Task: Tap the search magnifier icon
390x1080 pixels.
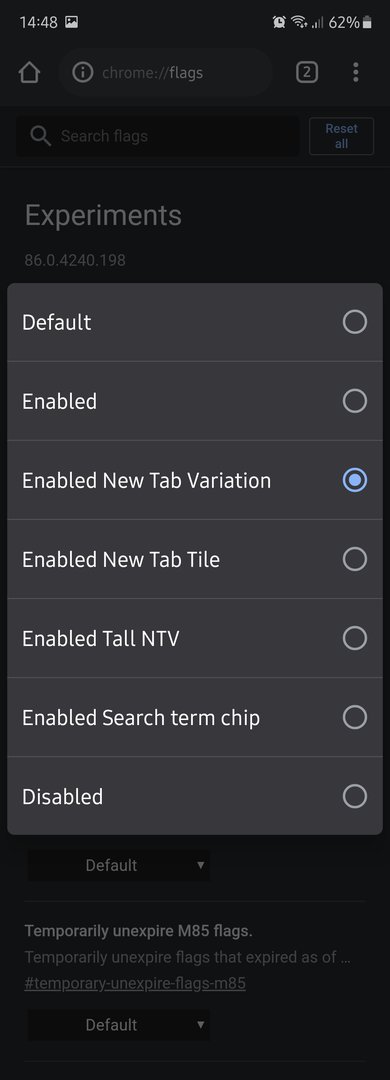Action: [41, 136]
